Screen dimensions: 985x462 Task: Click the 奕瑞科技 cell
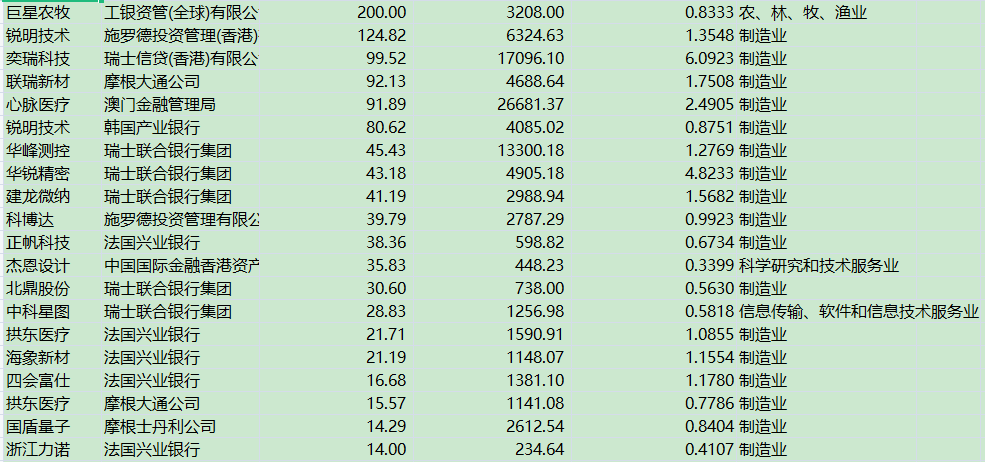(38, 58)
